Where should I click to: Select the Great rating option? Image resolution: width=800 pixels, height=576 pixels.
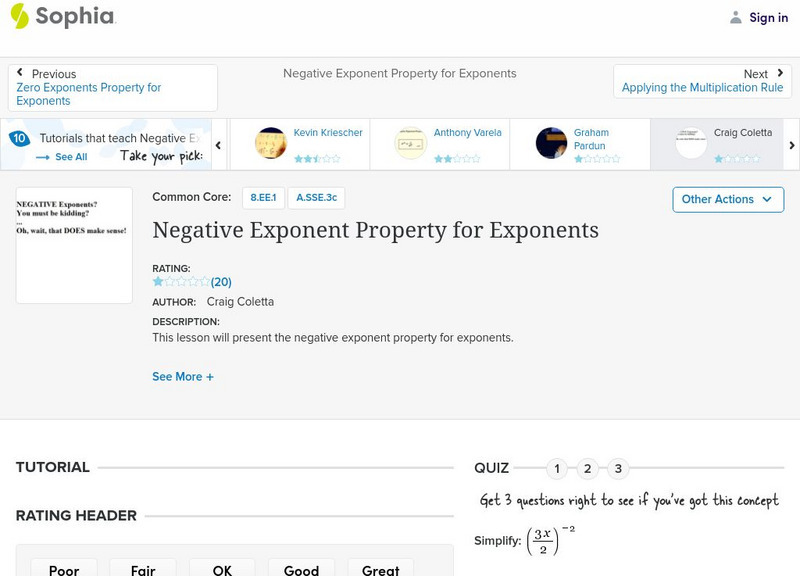[380, 569]
